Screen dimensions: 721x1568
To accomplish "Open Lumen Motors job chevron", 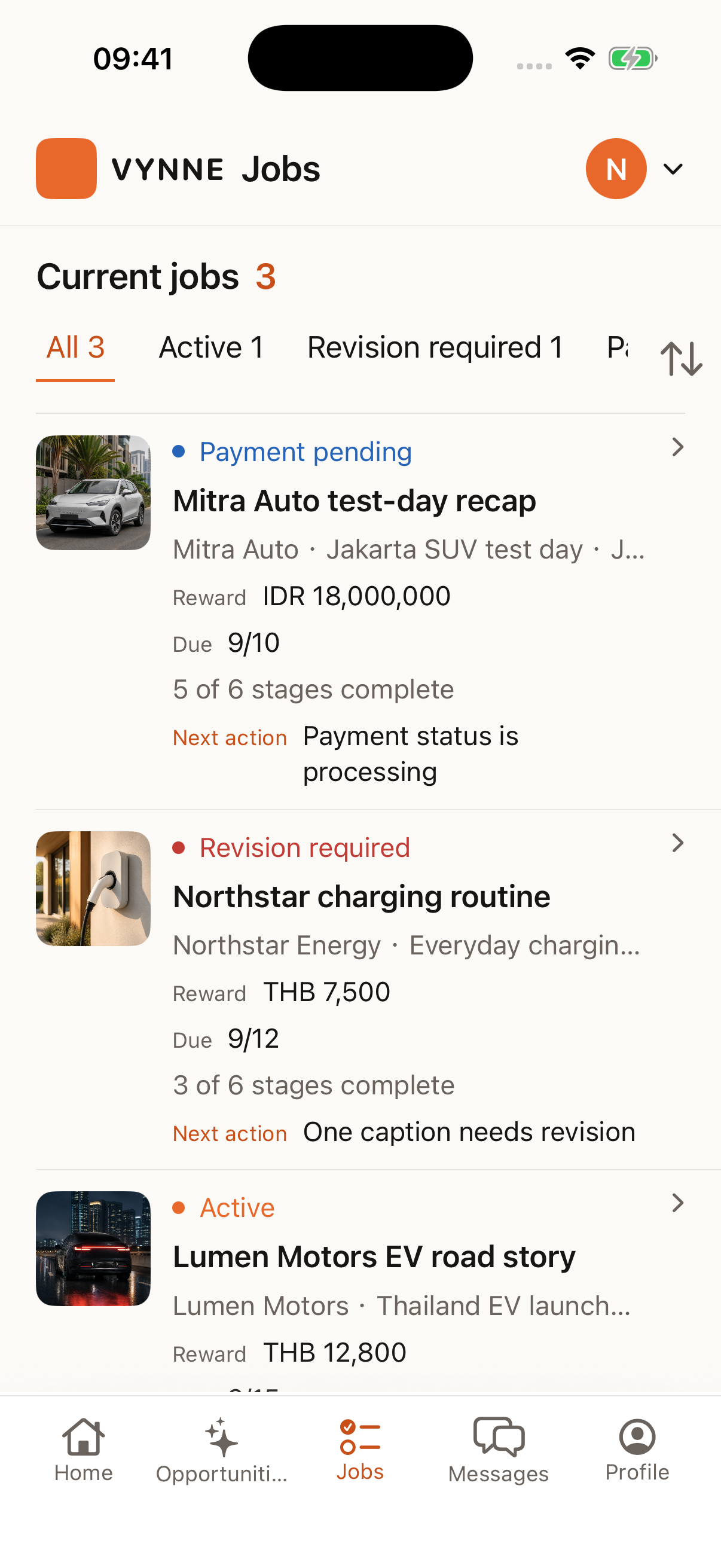I will point(677,1203).
